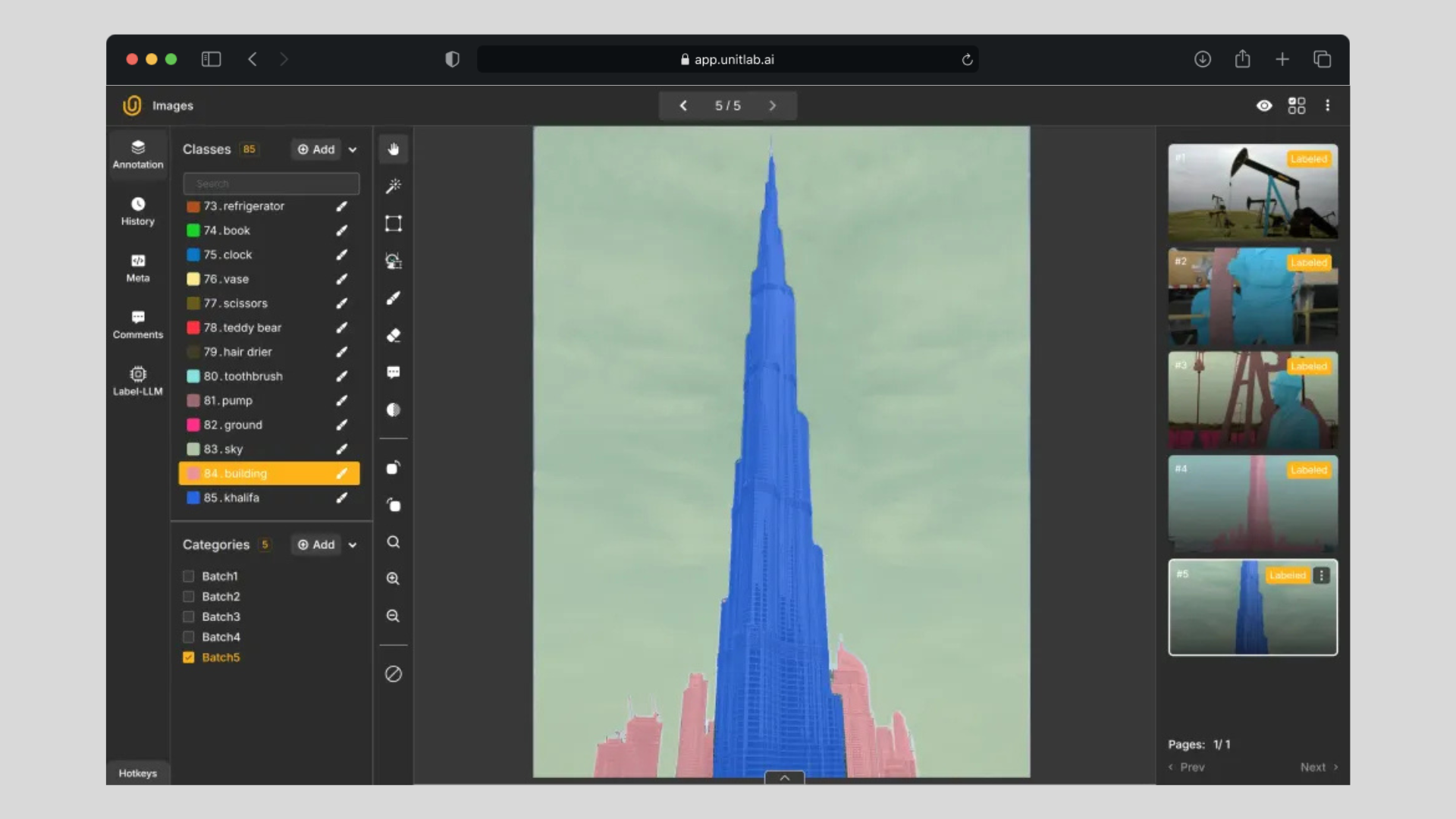Click the Hotkeys button
The width and height of the screenshot is (1456, 819).
(x=138, y=773)
